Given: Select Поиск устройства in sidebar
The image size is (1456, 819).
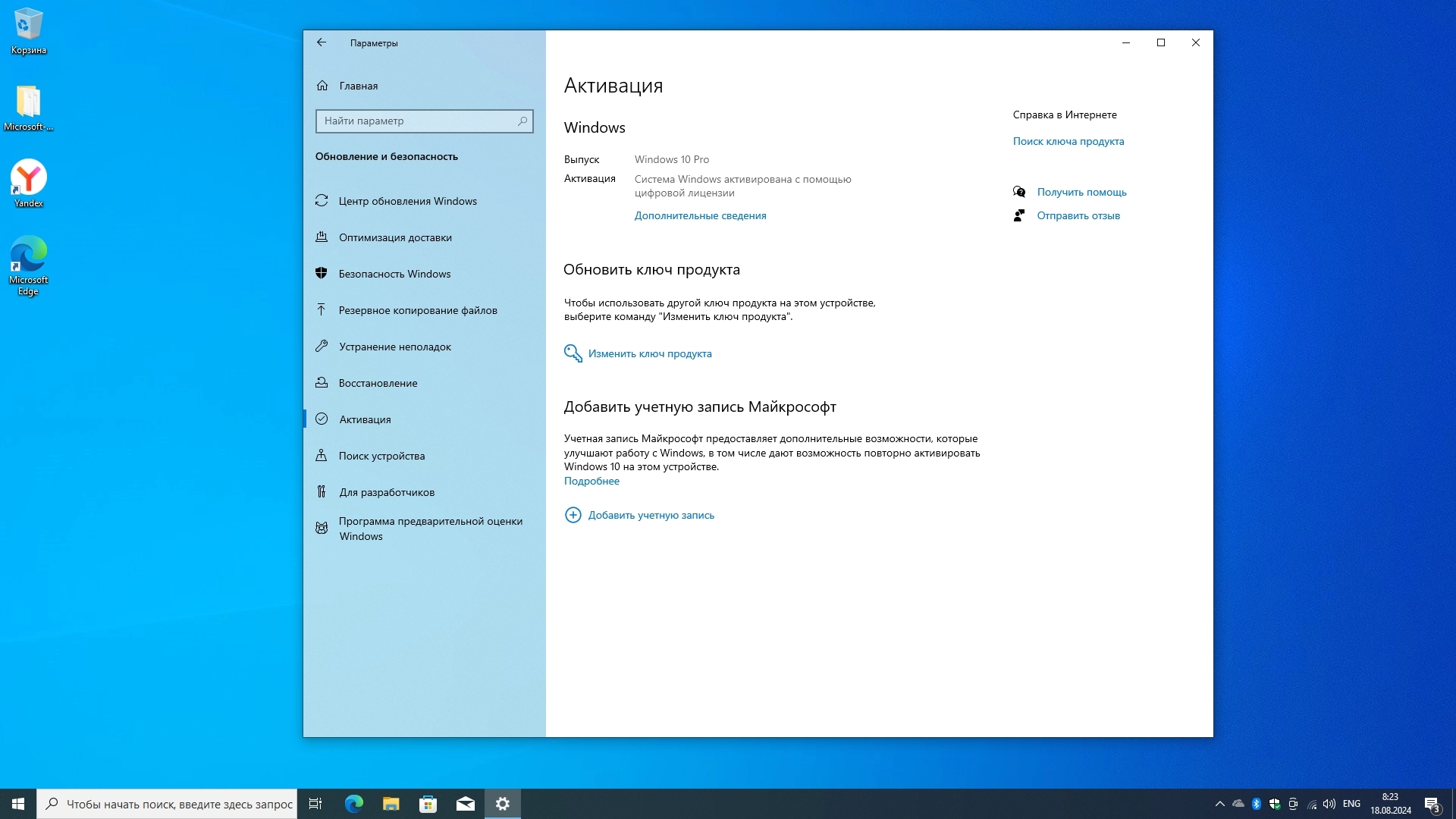Looking at the screenshot, I should tap(381, 456).
